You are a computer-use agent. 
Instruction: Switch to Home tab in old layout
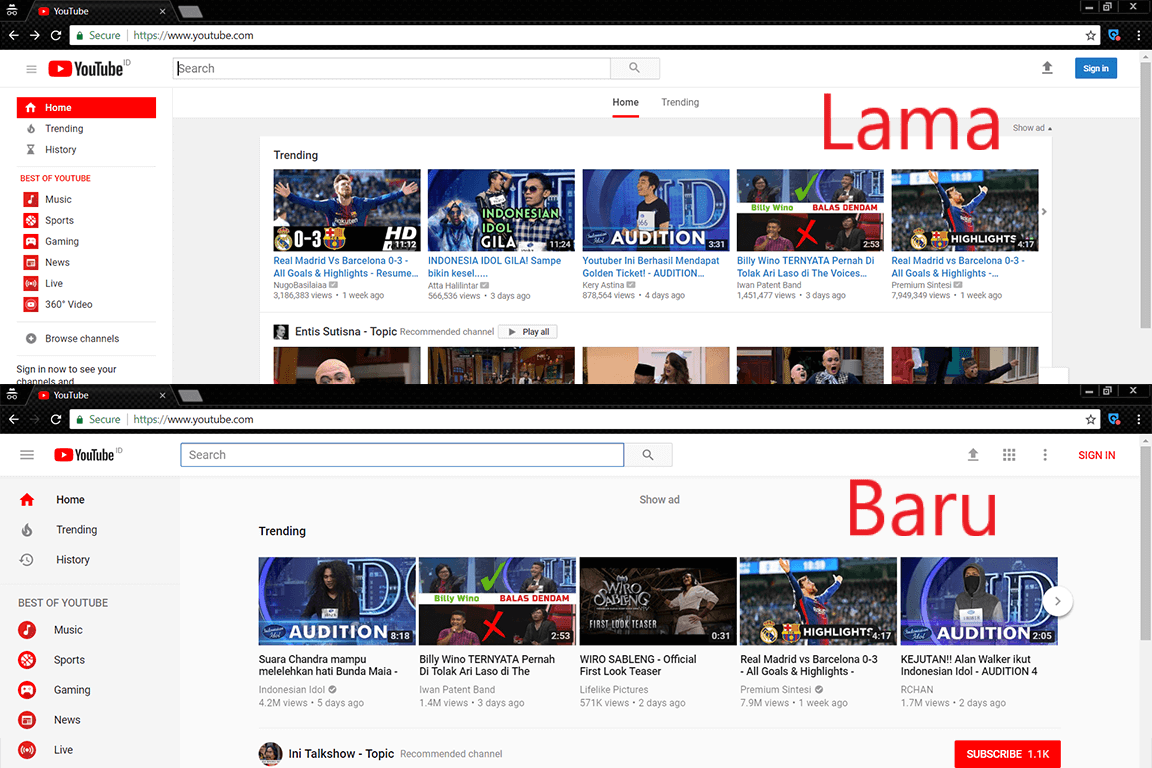tap(625, 102)
